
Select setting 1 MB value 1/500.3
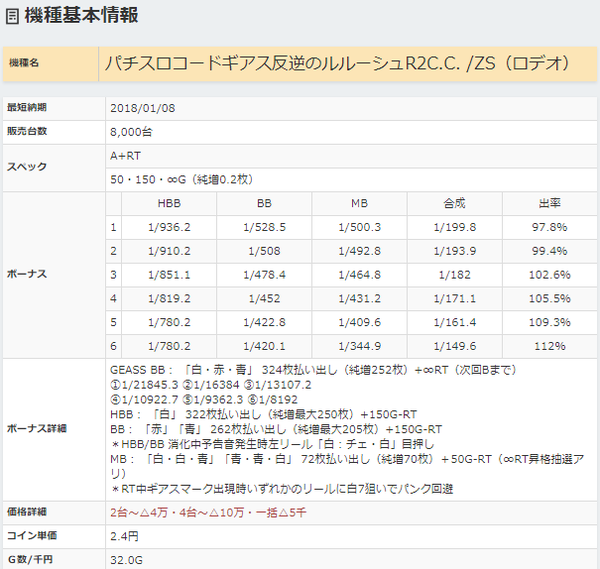pos(359,227)
